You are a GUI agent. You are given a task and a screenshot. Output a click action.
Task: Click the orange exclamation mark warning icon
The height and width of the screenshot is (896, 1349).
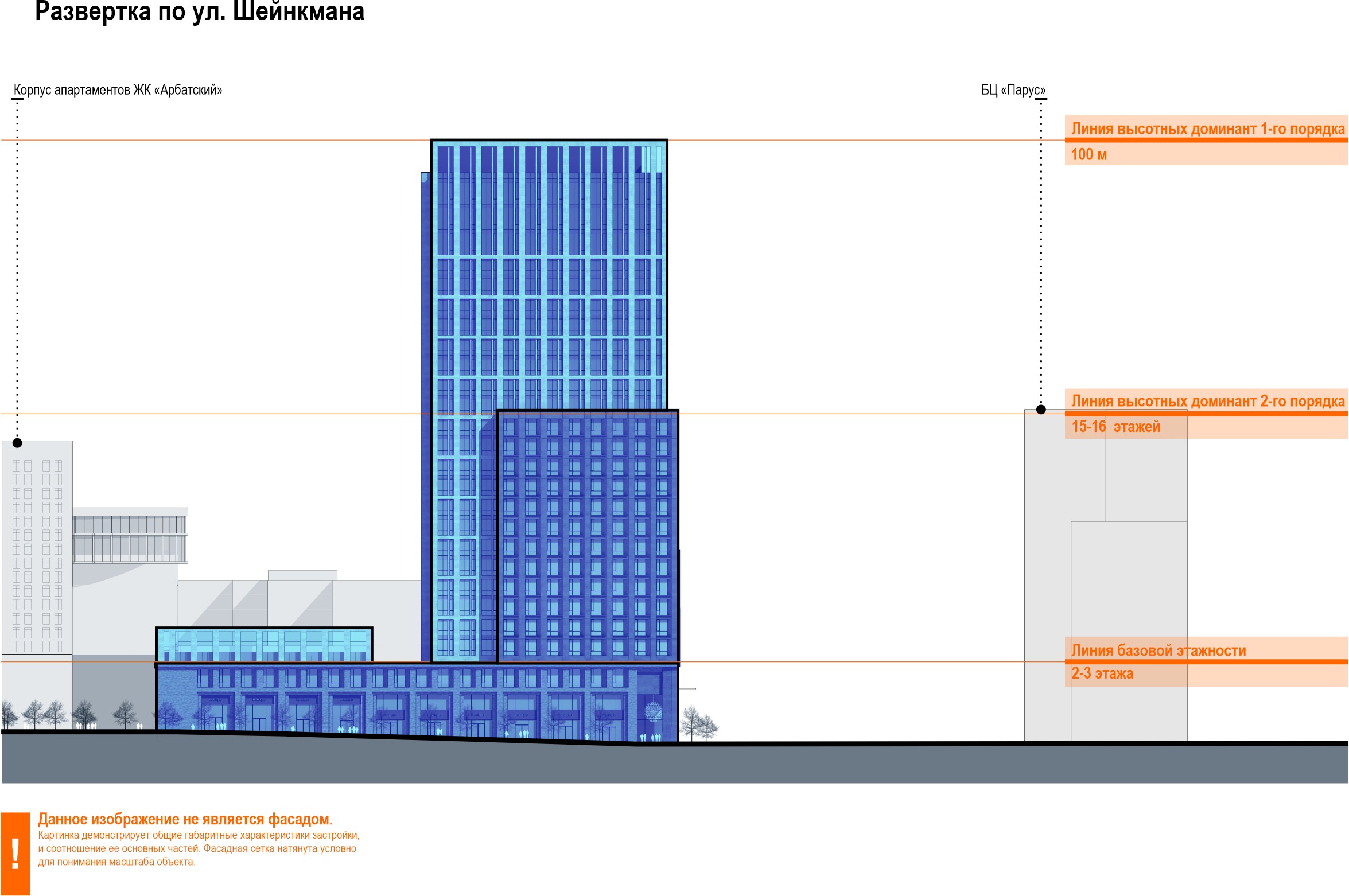tap(15, 853)
